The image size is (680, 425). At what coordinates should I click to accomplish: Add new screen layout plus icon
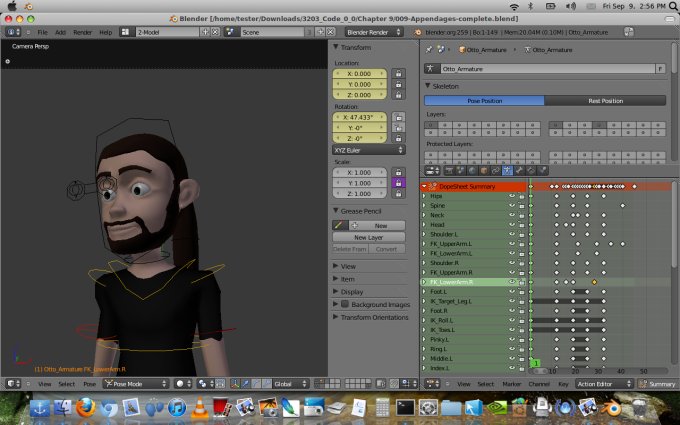tap(205, 32)
